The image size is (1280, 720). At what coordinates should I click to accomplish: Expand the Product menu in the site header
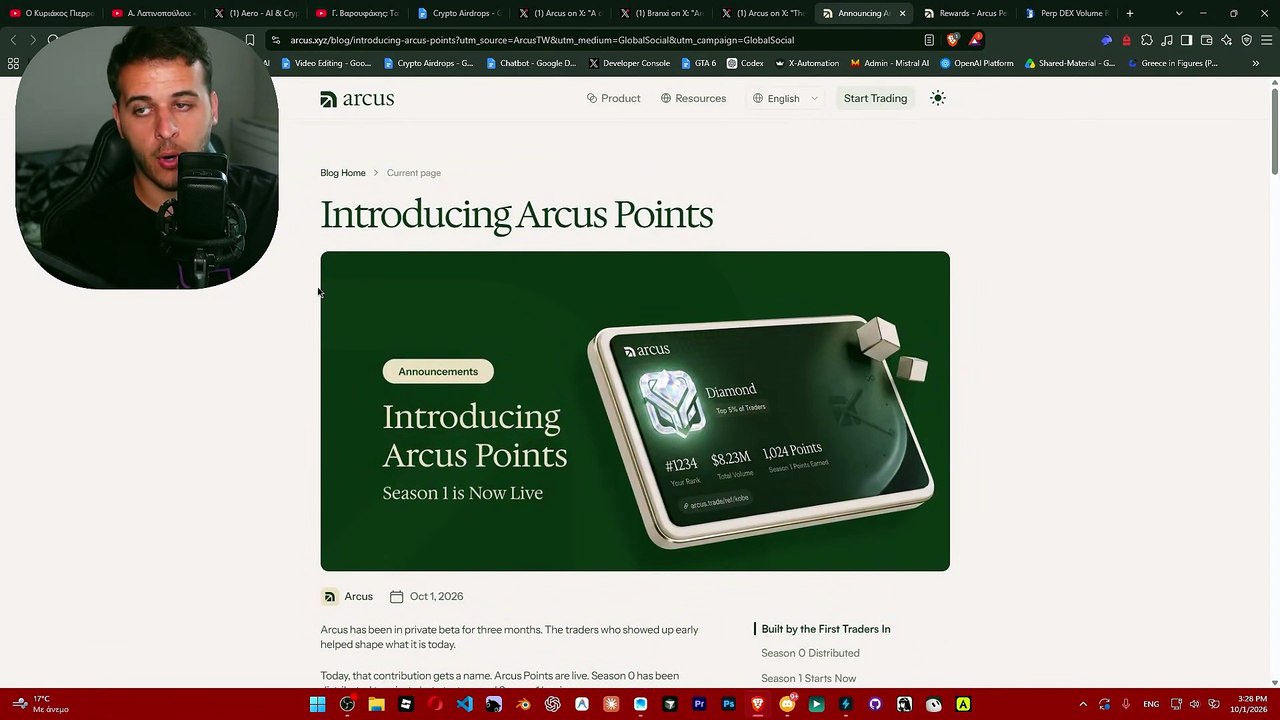613,98
